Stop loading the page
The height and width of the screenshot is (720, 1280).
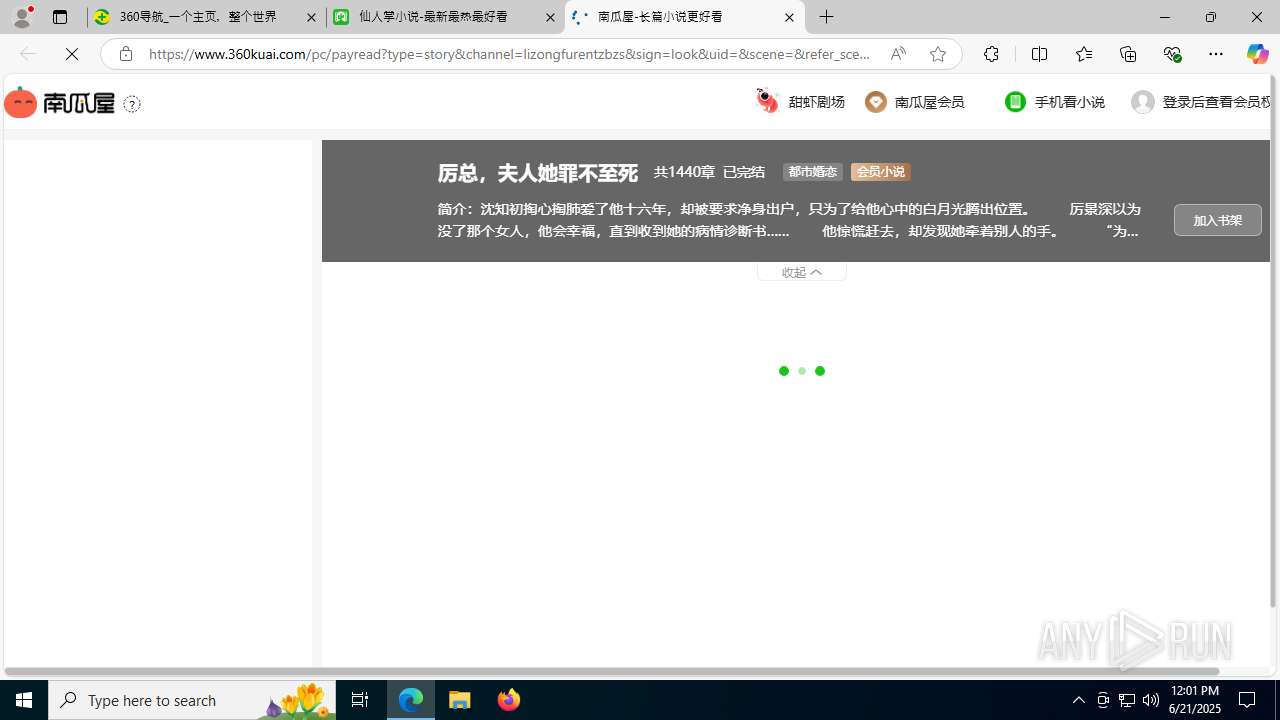tap(72, 54)
